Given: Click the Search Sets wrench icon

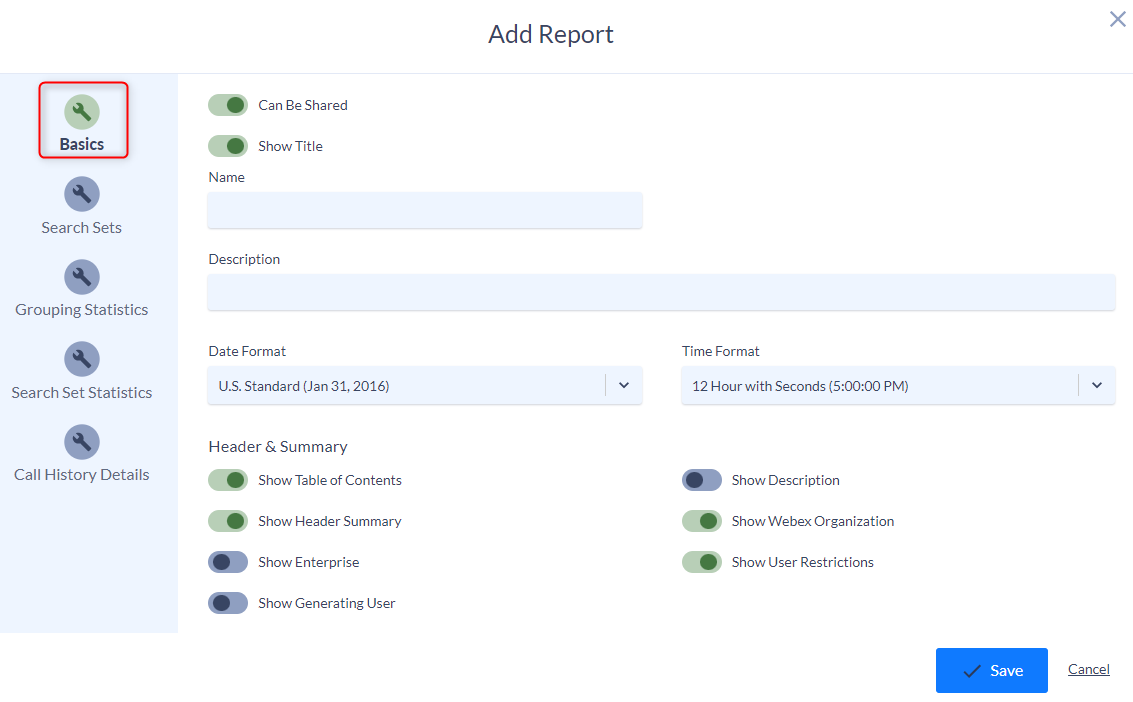Looking at the screenshot, I should tap(81, 194).
